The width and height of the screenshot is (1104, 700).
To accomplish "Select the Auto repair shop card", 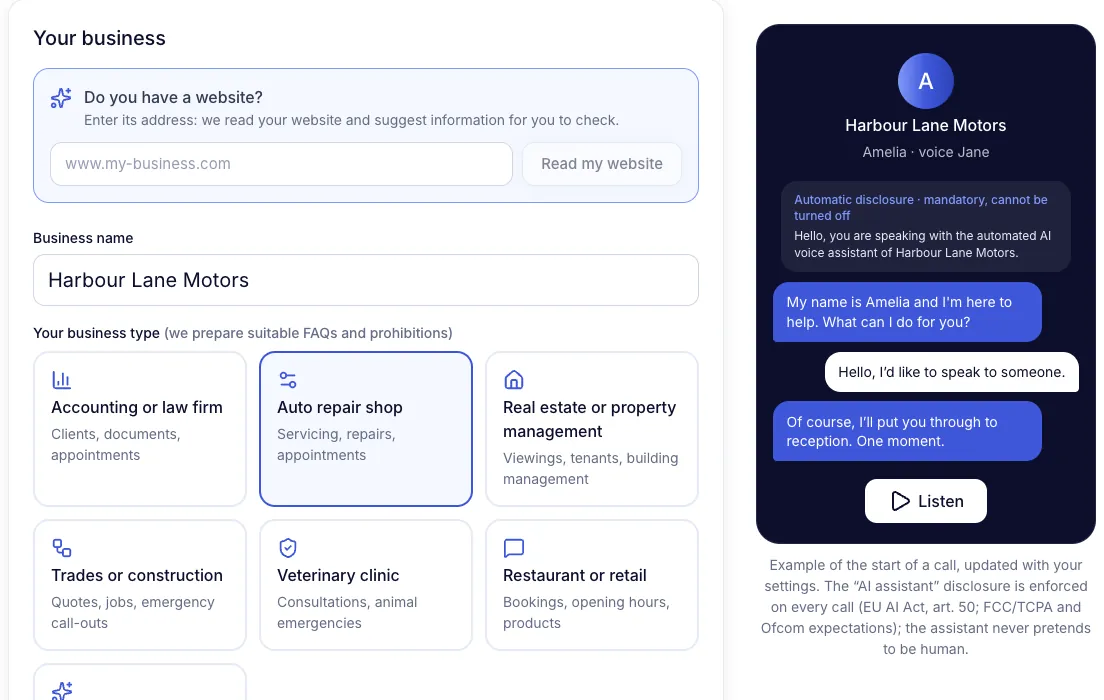I will point(366,429).
